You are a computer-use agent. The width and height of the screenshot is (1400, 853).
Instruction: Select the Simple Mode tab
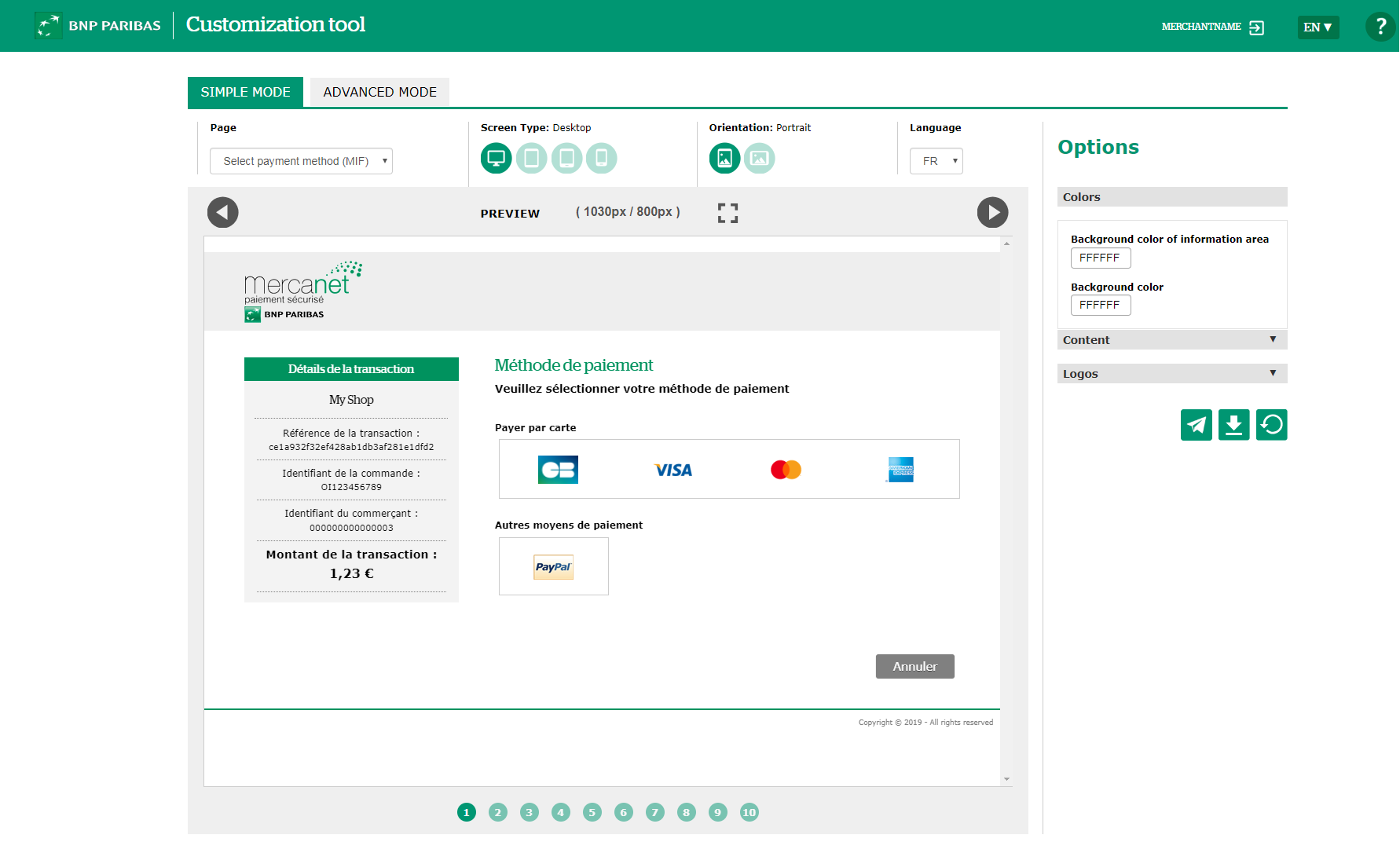[x=245, y=92]
